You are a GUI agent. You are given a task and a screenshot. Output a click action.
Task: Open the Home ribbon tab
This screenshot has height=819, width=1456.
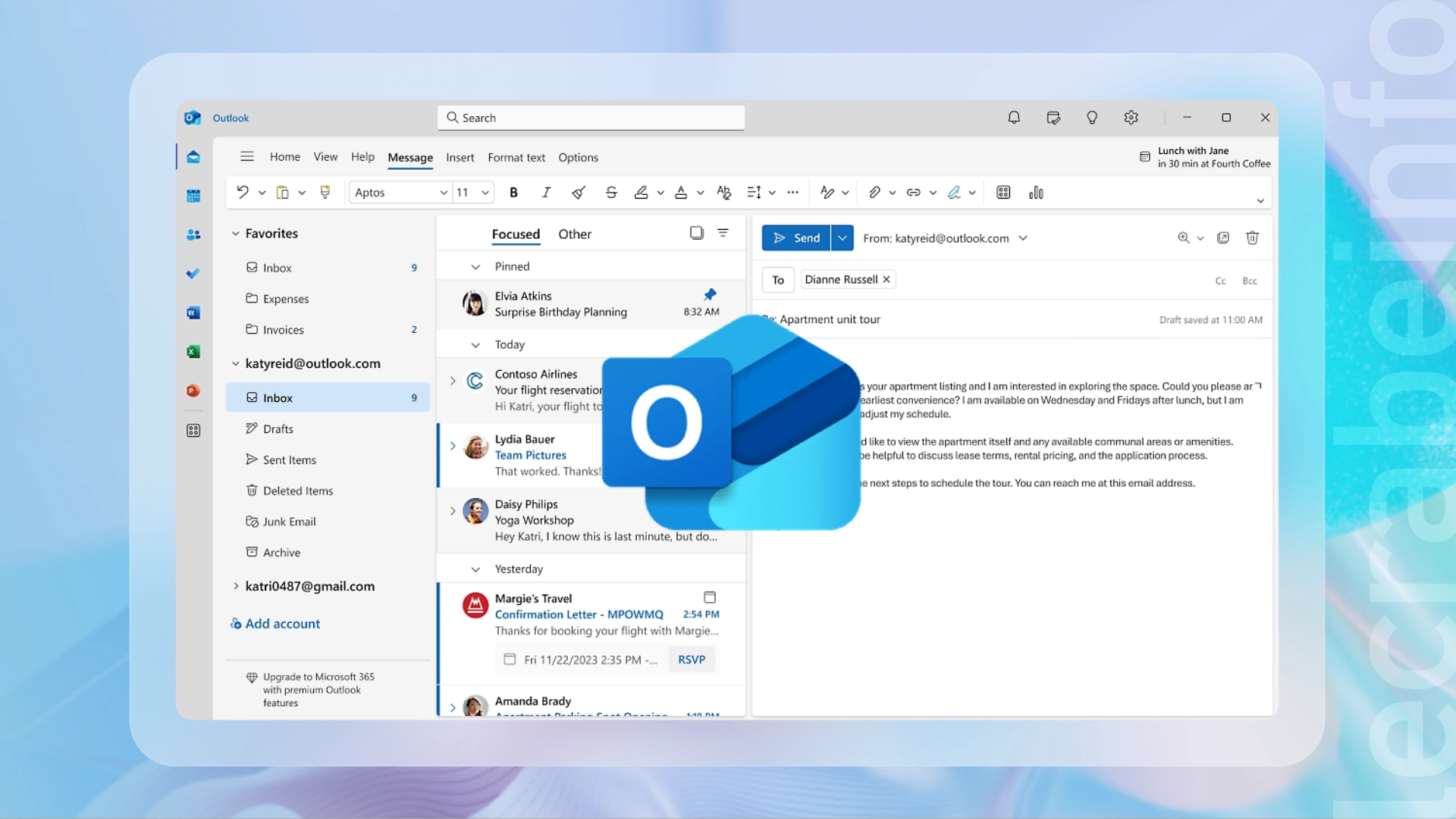point(285,157)
